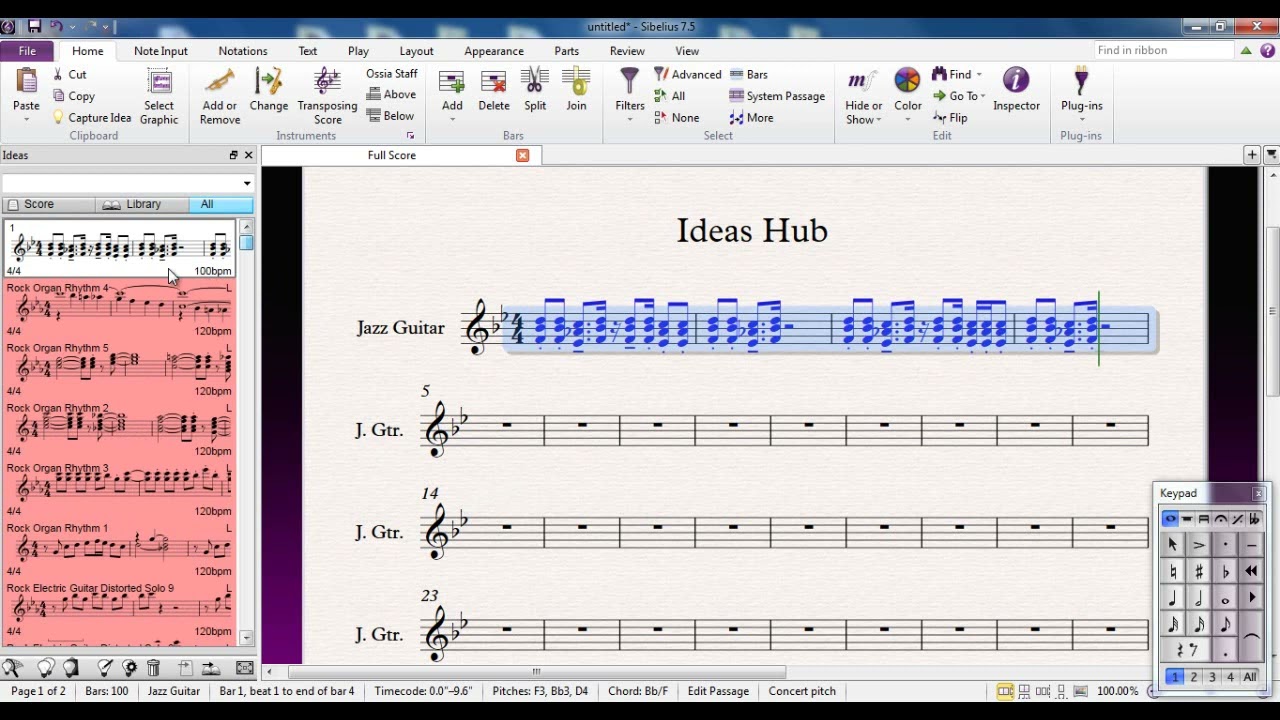Switch to the Review tab
The width and height of the screenshot is (1280, 720).
627,51
